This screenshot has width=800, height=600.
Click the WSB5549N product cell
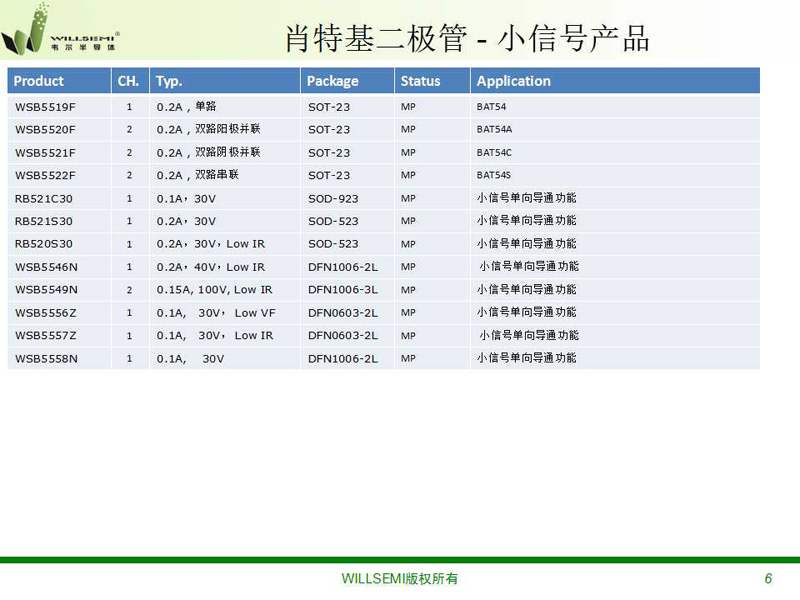pos(46,290)
